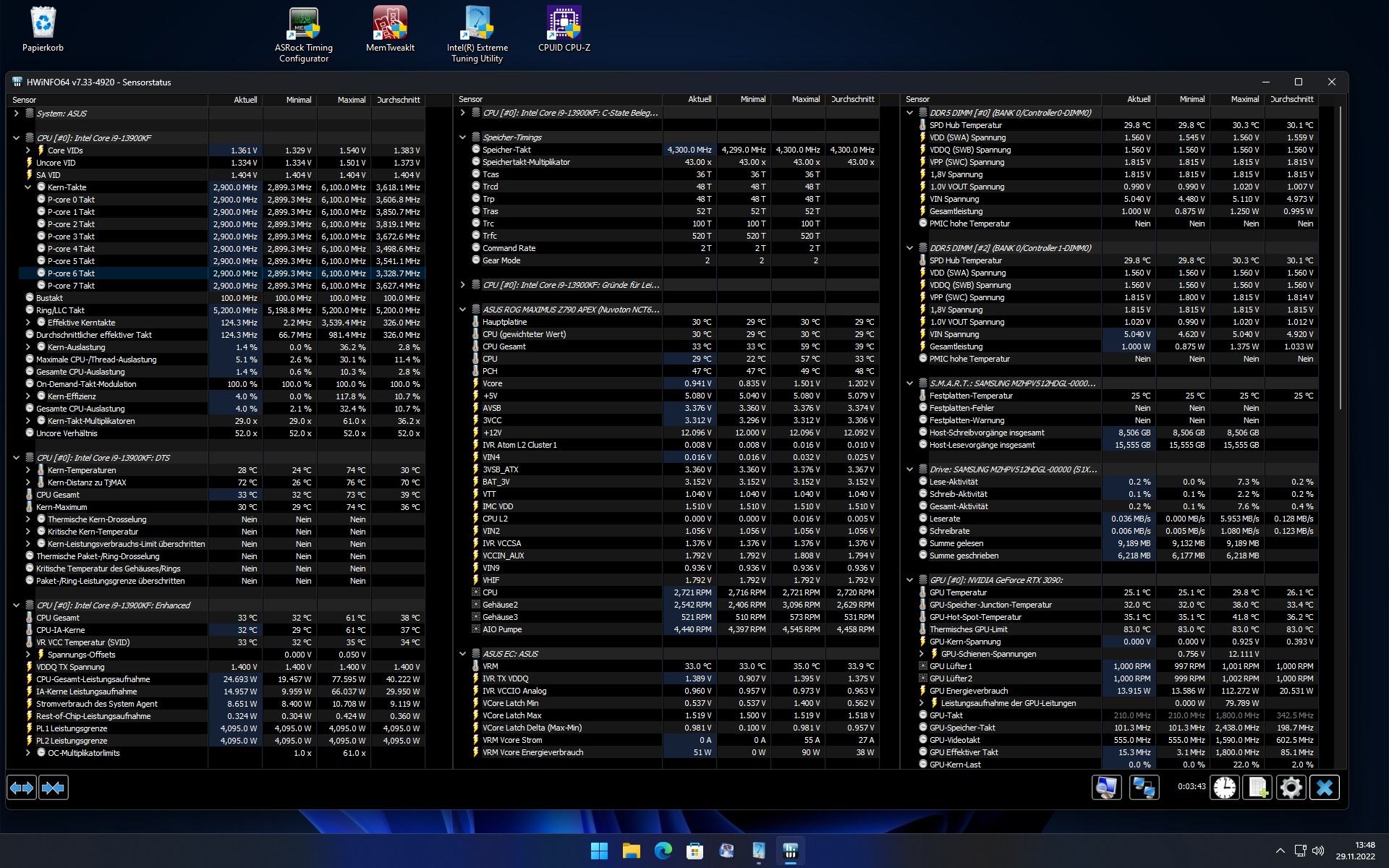
Task: Launch MemTweakIt desktop shortcut
Action: 390,30
